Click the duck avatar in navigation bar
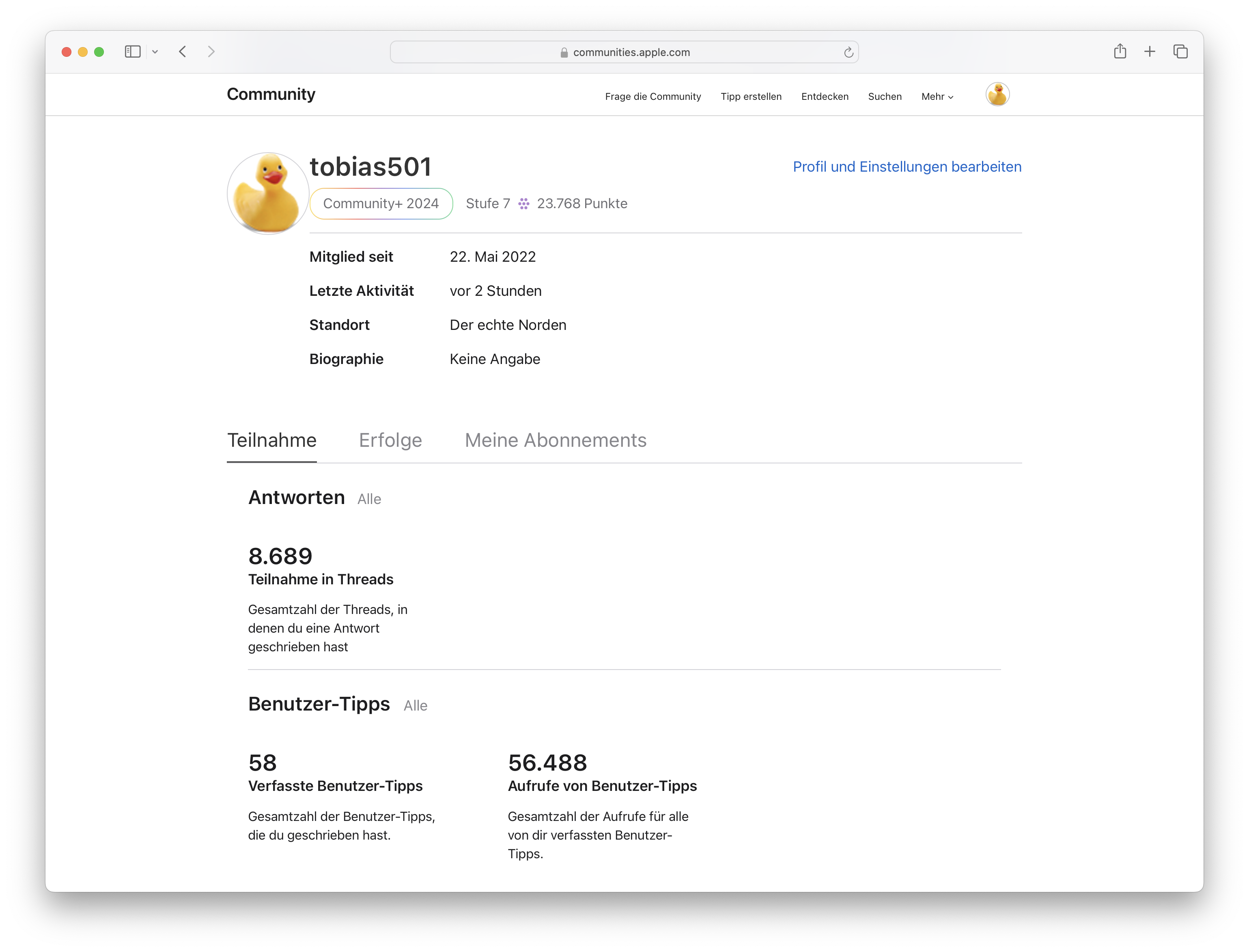 pos(997,95)
